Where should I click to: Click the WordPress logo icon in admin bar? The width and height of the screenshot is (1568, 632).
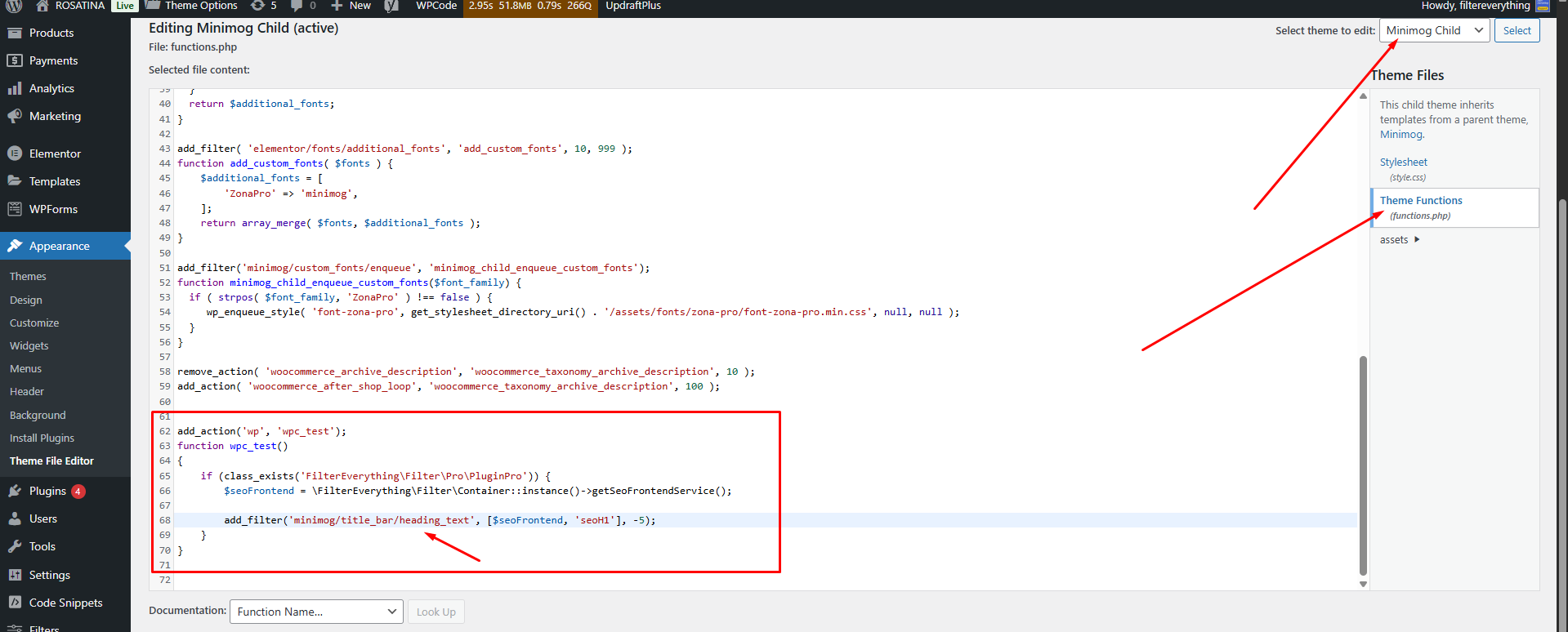(14, 6)
